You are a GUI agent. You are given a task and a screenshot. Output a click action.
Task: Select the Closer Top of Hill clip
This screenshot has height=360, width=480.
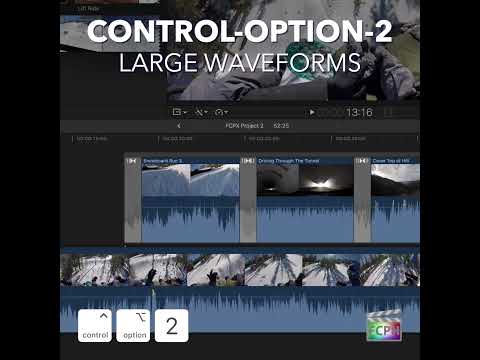395,199
